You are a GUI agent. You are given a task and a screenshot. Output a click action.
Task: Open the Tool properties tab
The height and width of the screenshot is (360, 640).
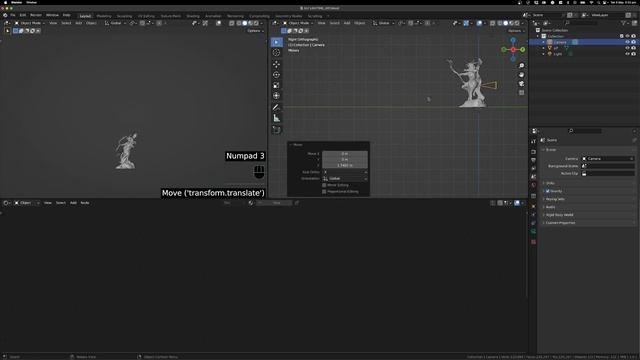coord(533,141)
